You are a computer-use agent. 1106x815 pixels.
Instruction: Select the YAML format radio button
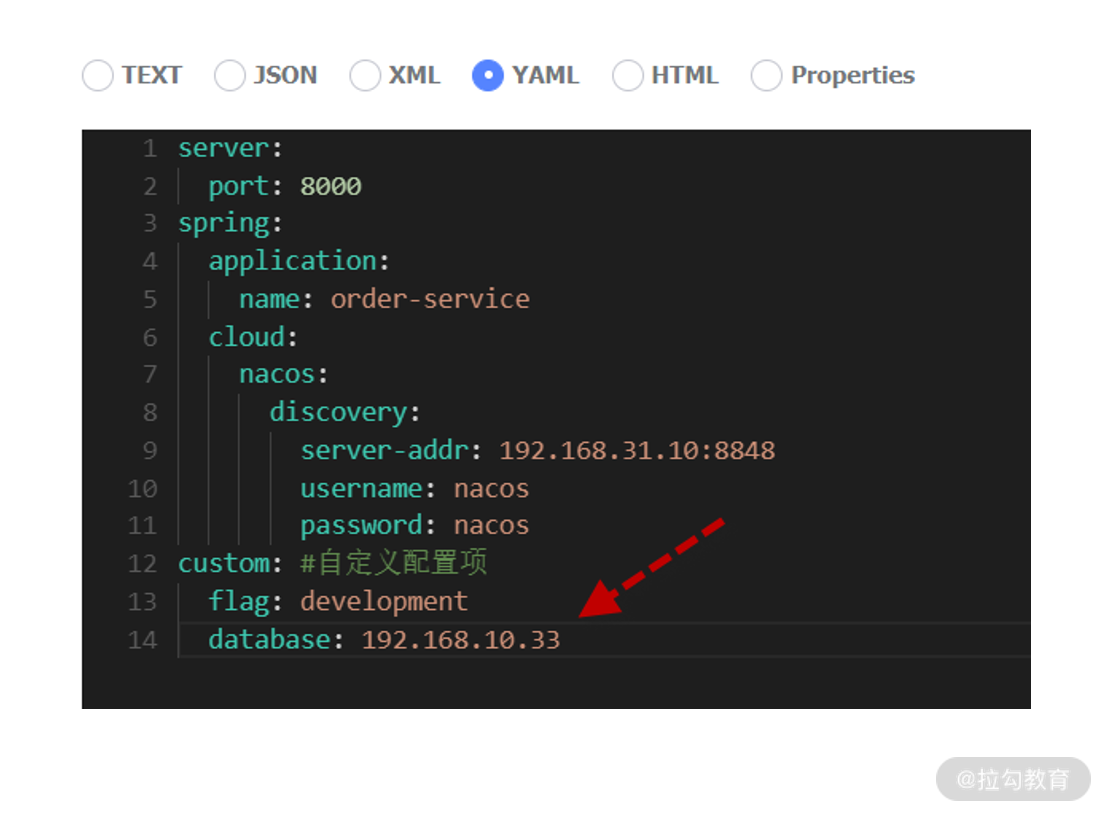point(487,76)
